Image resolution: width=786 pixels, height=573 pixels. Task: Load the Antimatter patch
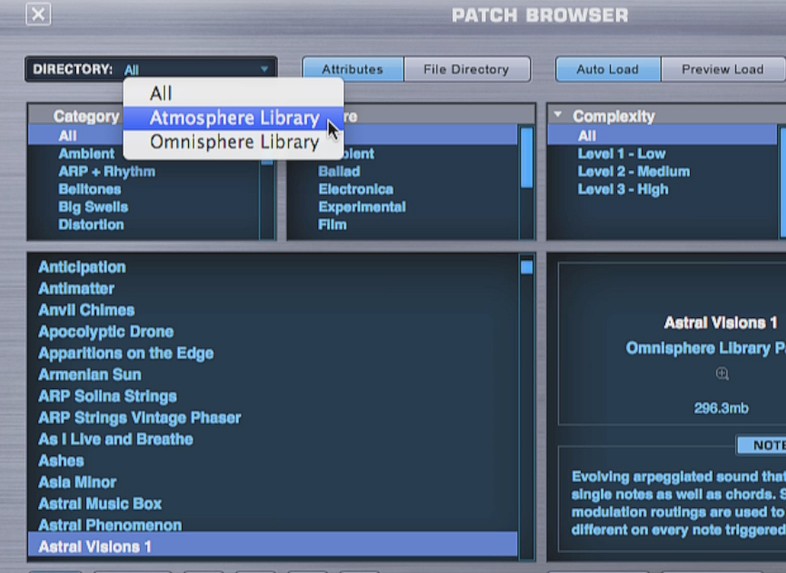coord(77,289)
